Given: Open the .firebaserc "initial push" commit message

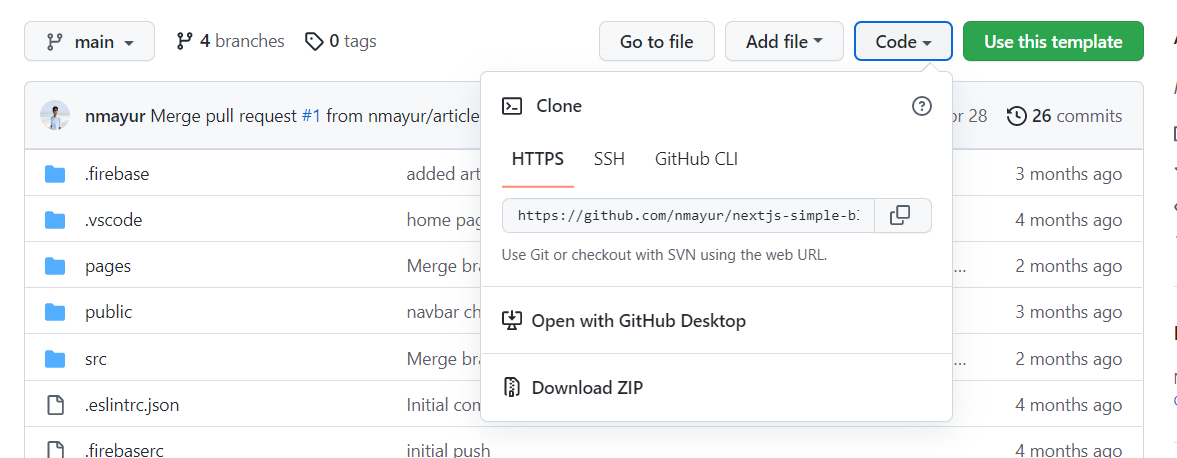Looking at the screenshot, I should click(x=448, y=450).
